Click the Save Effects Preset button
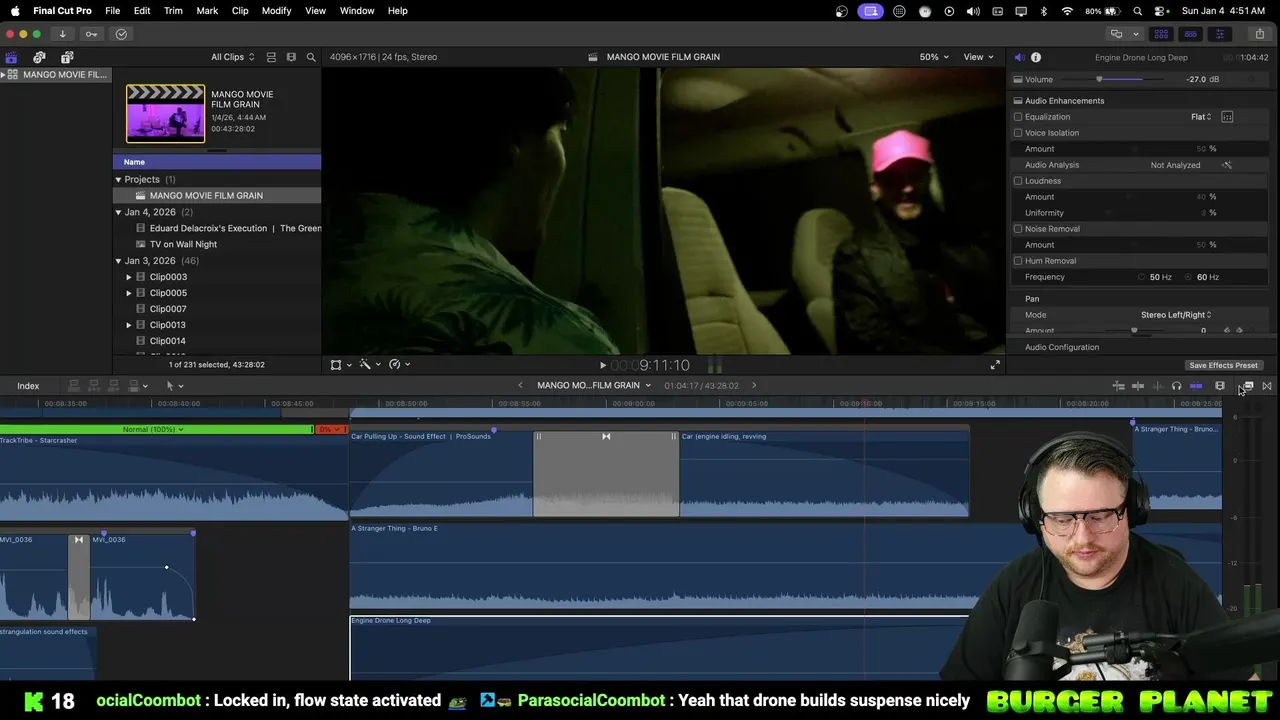The height and width of the screenshot is (720, 1280). coord(1223,365)
